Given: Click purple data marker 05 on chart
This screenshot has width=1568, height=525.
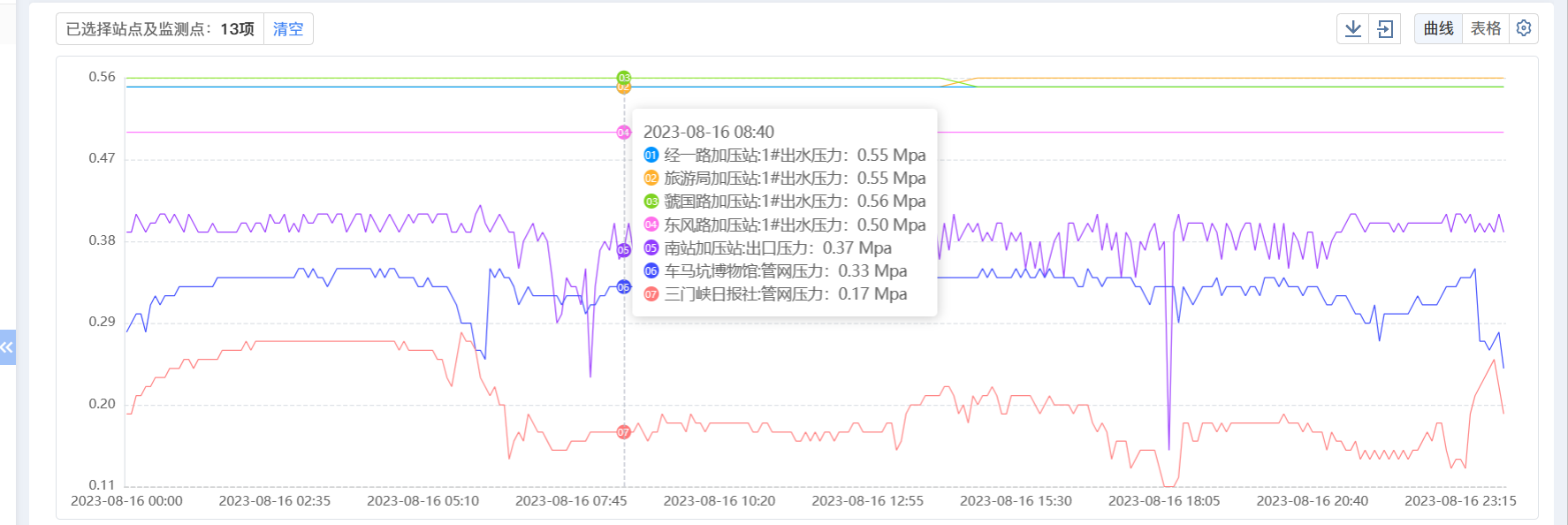Looking at the screenshot, I should tap(624, 250).
